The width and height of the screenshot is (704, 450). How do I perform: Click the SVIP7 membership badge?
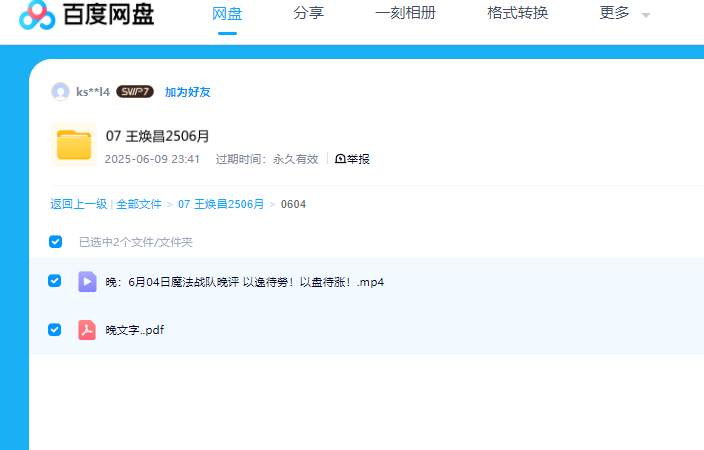pyautogui.click(x=134, y=92)
